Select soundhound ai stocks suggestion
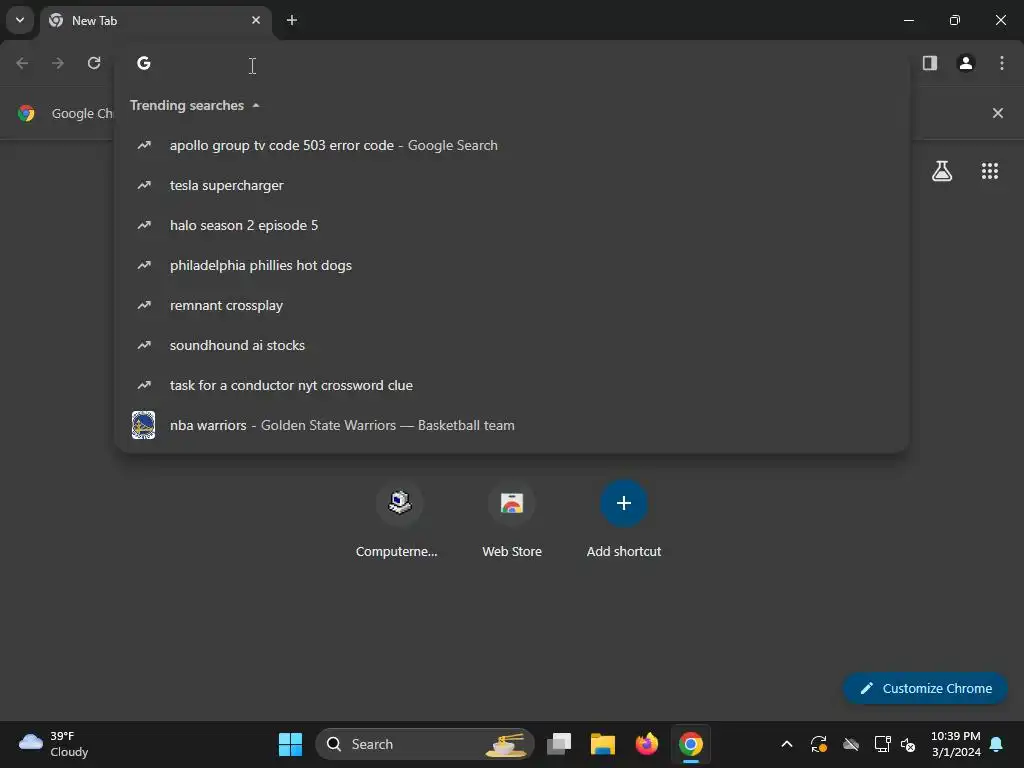This screenshot has width=1024, height=768. (x=512, y=345)
